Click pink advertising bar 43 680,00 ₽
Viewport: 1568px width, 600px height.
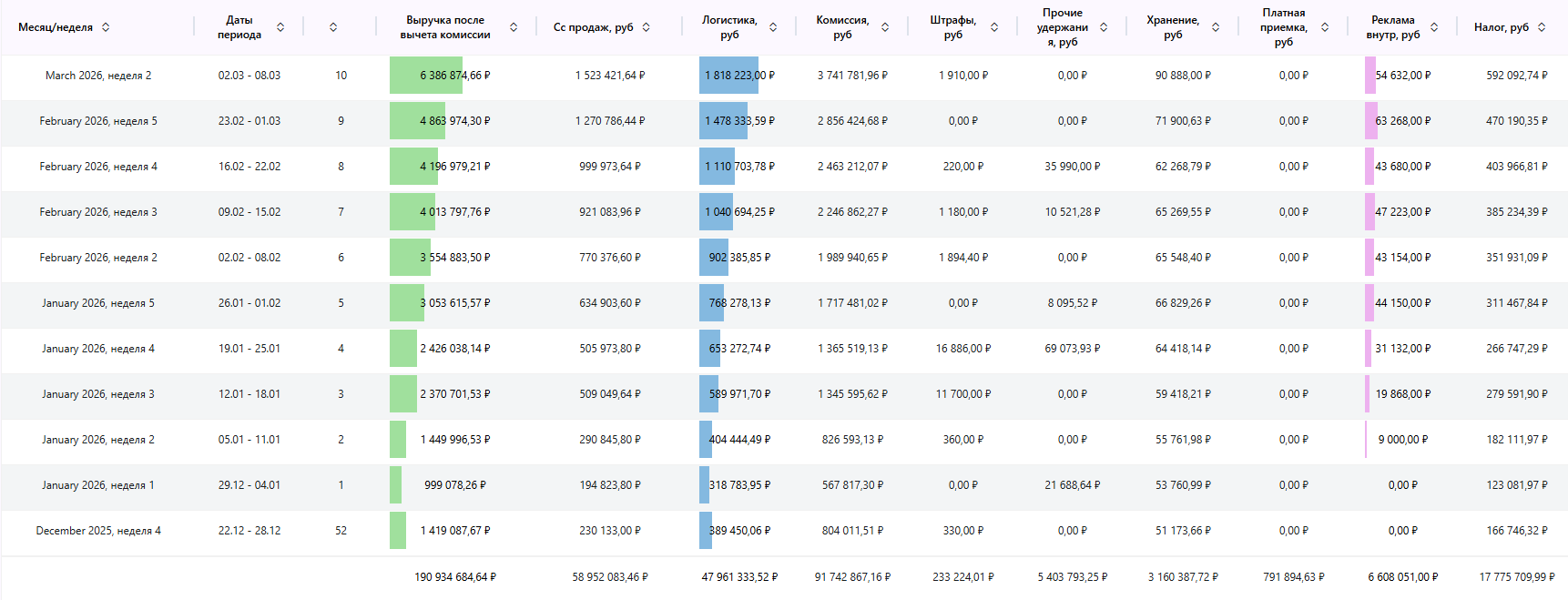click(1369, 167)
